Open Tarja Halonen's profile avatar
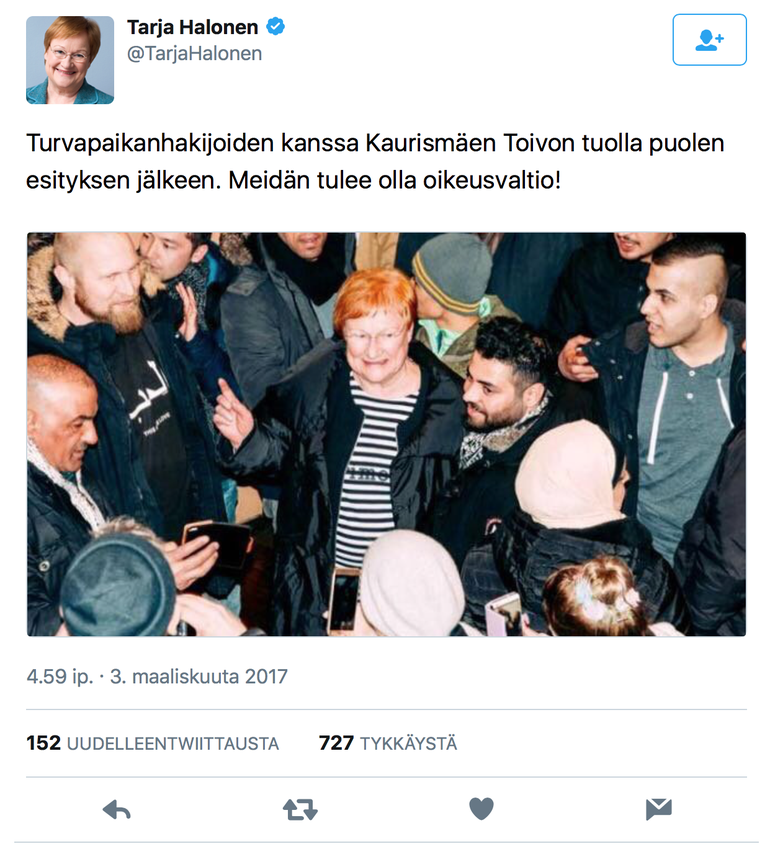770x849 pixels. tap(70, 60)
